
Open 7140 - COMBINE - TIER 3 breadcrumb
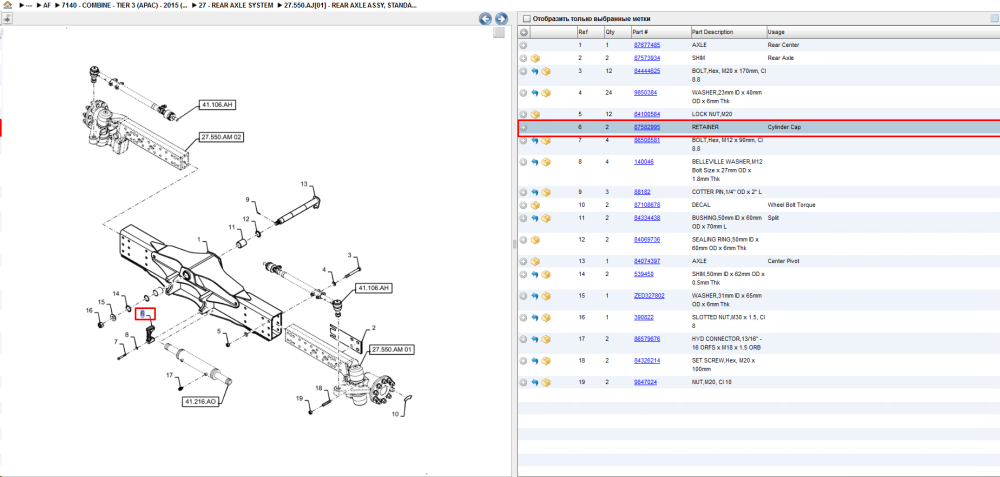(125, 4)
